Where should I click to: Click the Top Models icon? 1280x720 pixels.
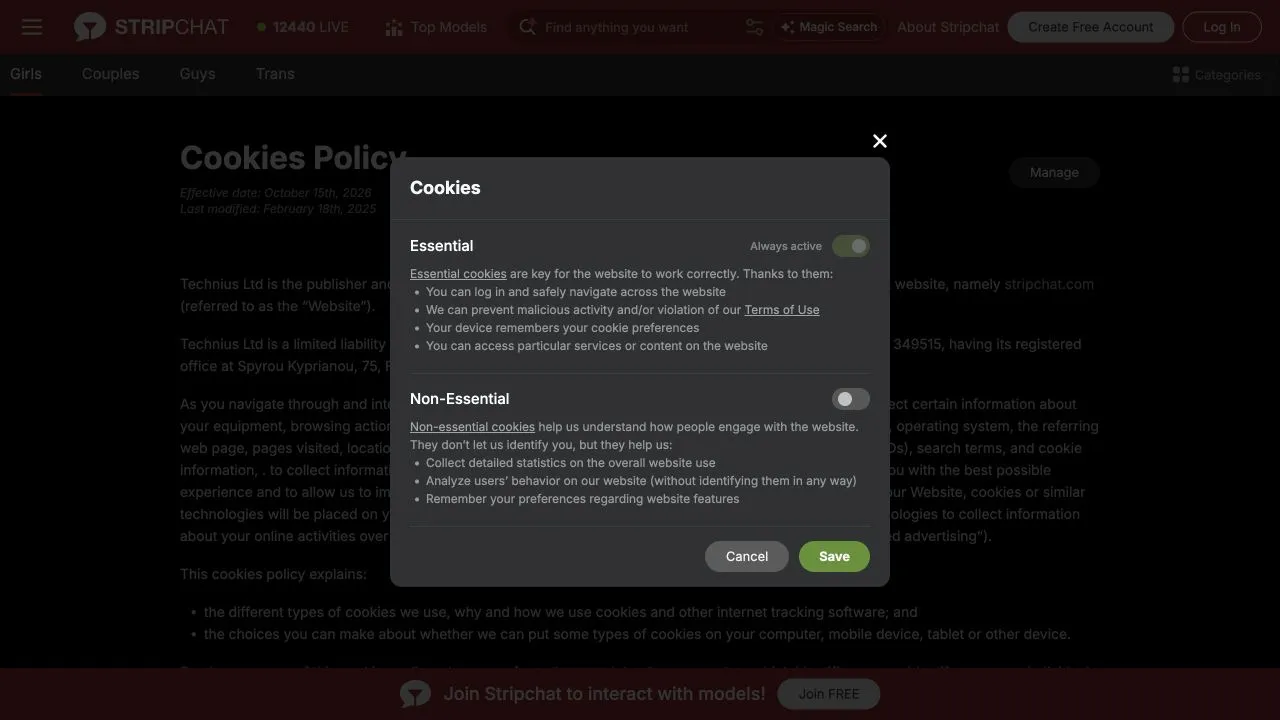click(x=394, y=27)
